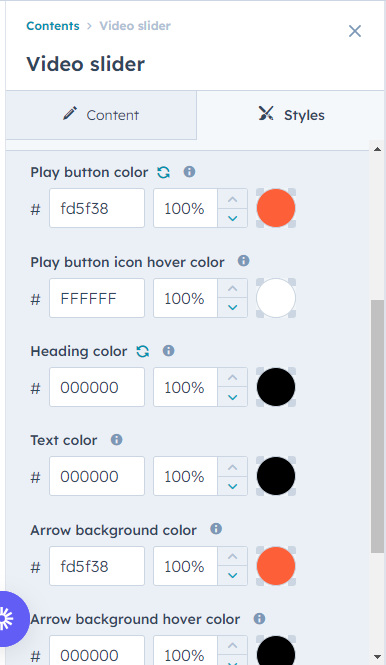Reset Heading color using refresh icon
The image size is (386, 665).
143,351
